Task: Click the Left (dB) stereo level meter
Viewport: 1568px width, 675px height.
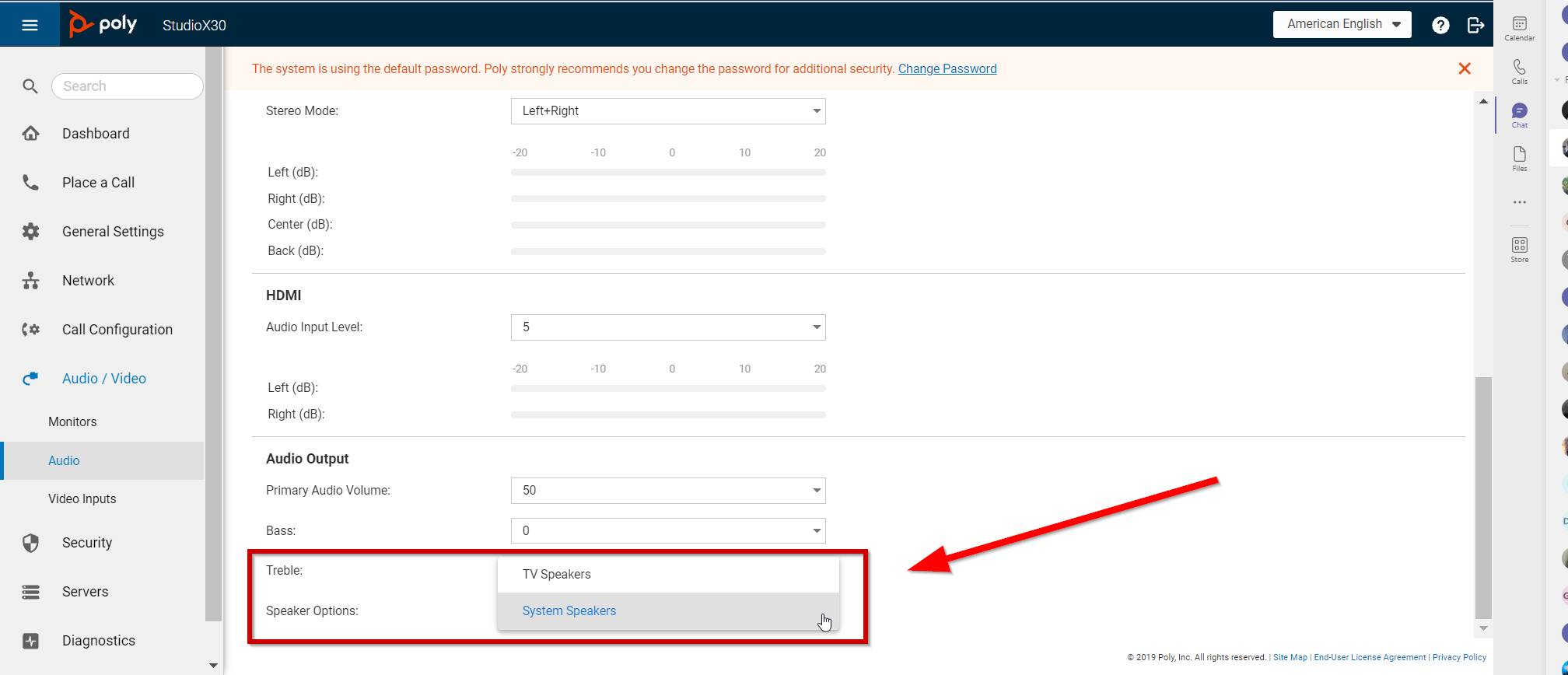Action: 668,172
